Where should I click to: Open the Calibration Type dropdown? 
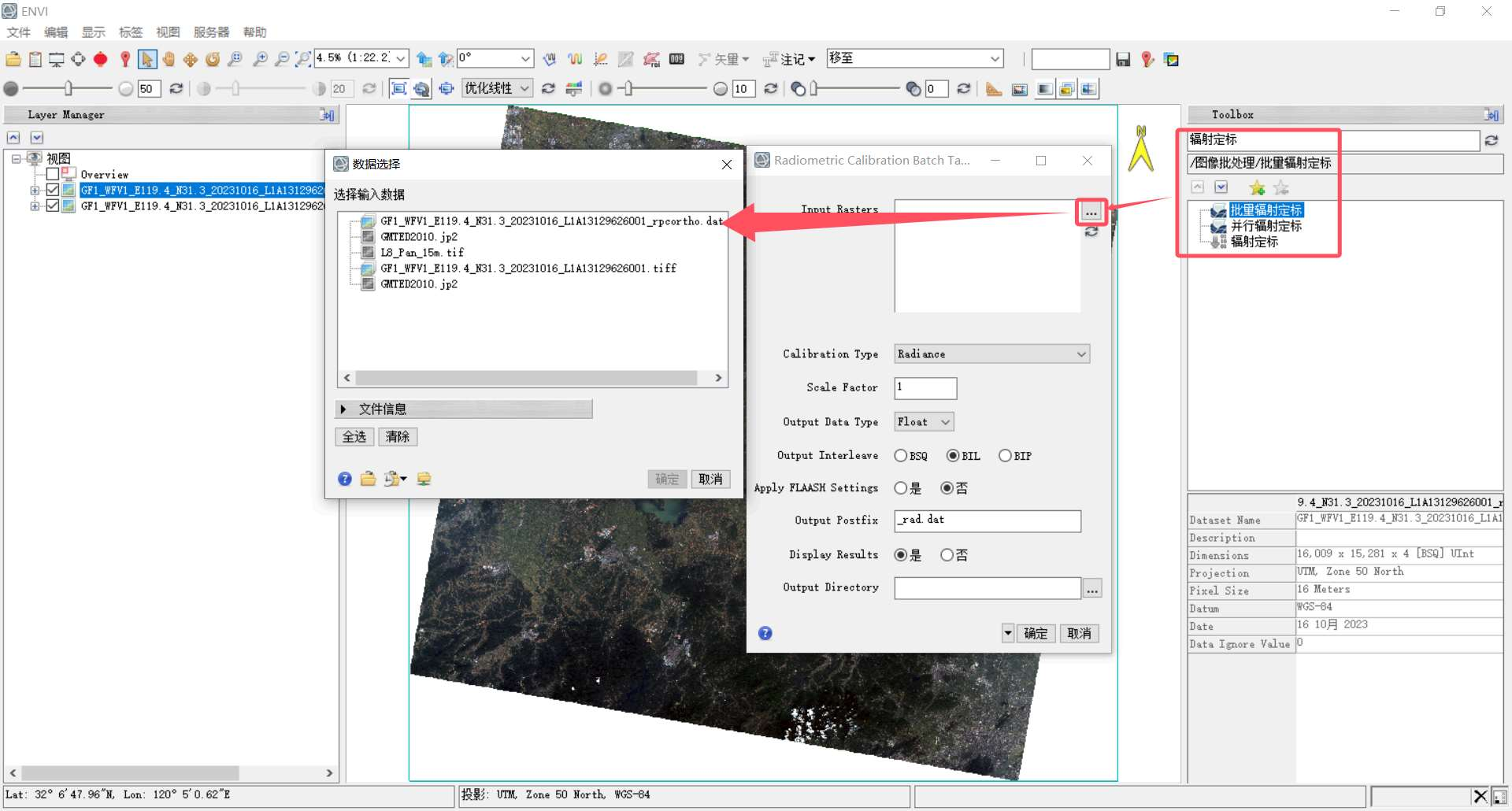(x=991, y=354)
